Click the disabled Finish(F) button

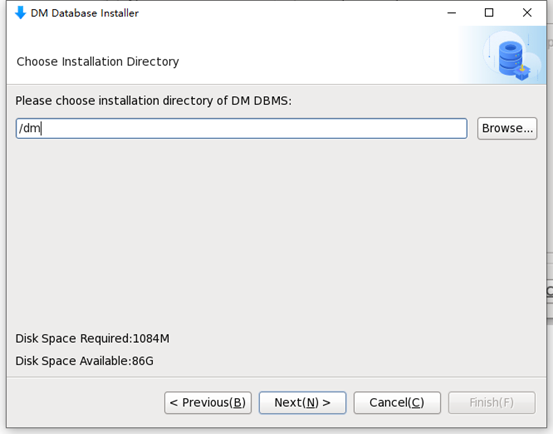point(492,403)
